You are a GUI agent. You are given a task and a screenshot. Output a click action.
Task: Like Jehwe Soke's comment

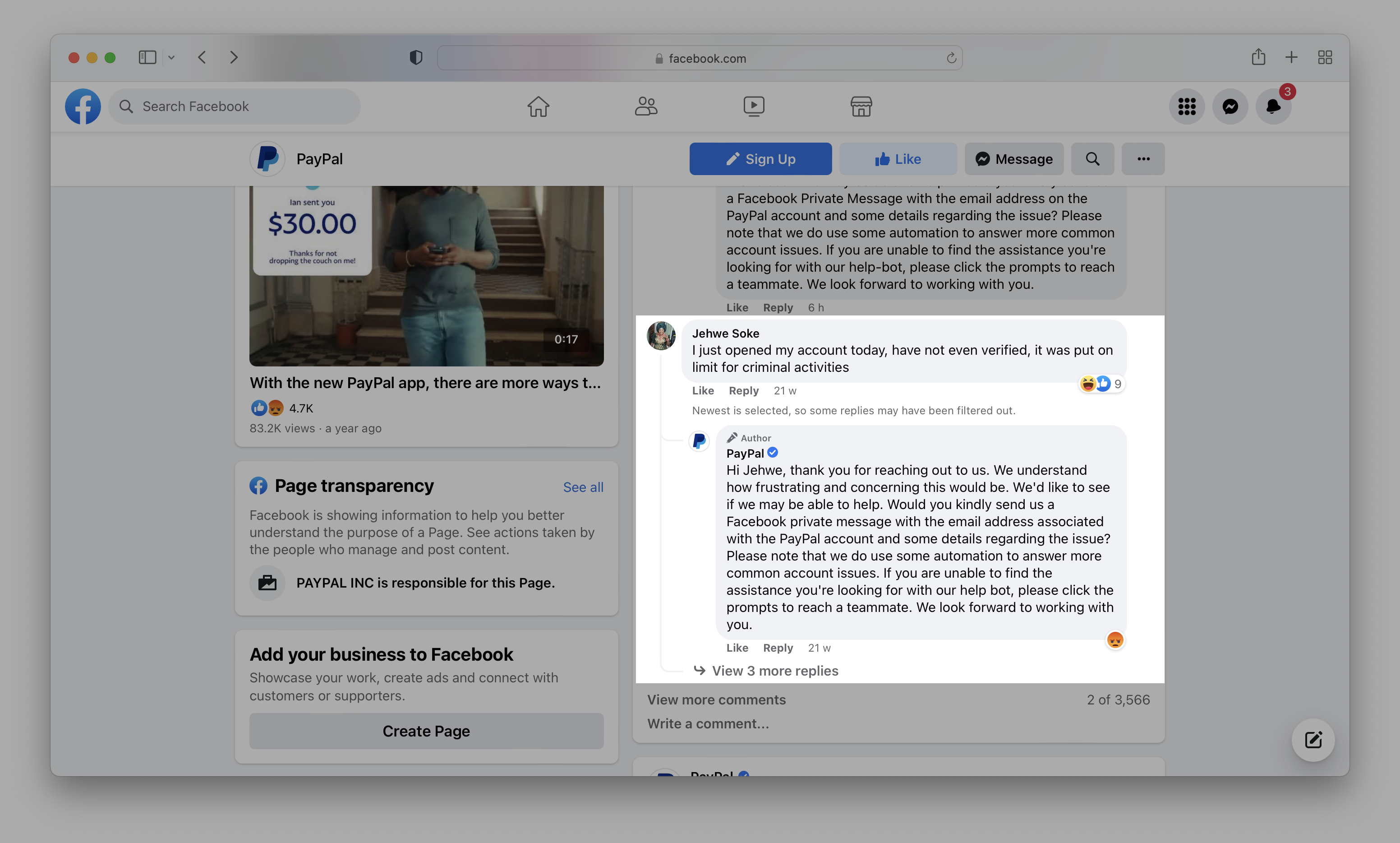703,391
